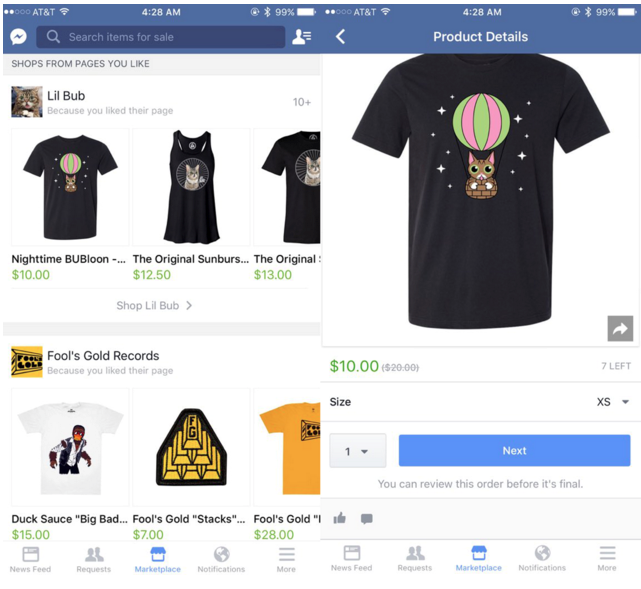Go back using the Product Details arrow
The width and height of the screenshot is (641, 589).
[x=341, y=37]
